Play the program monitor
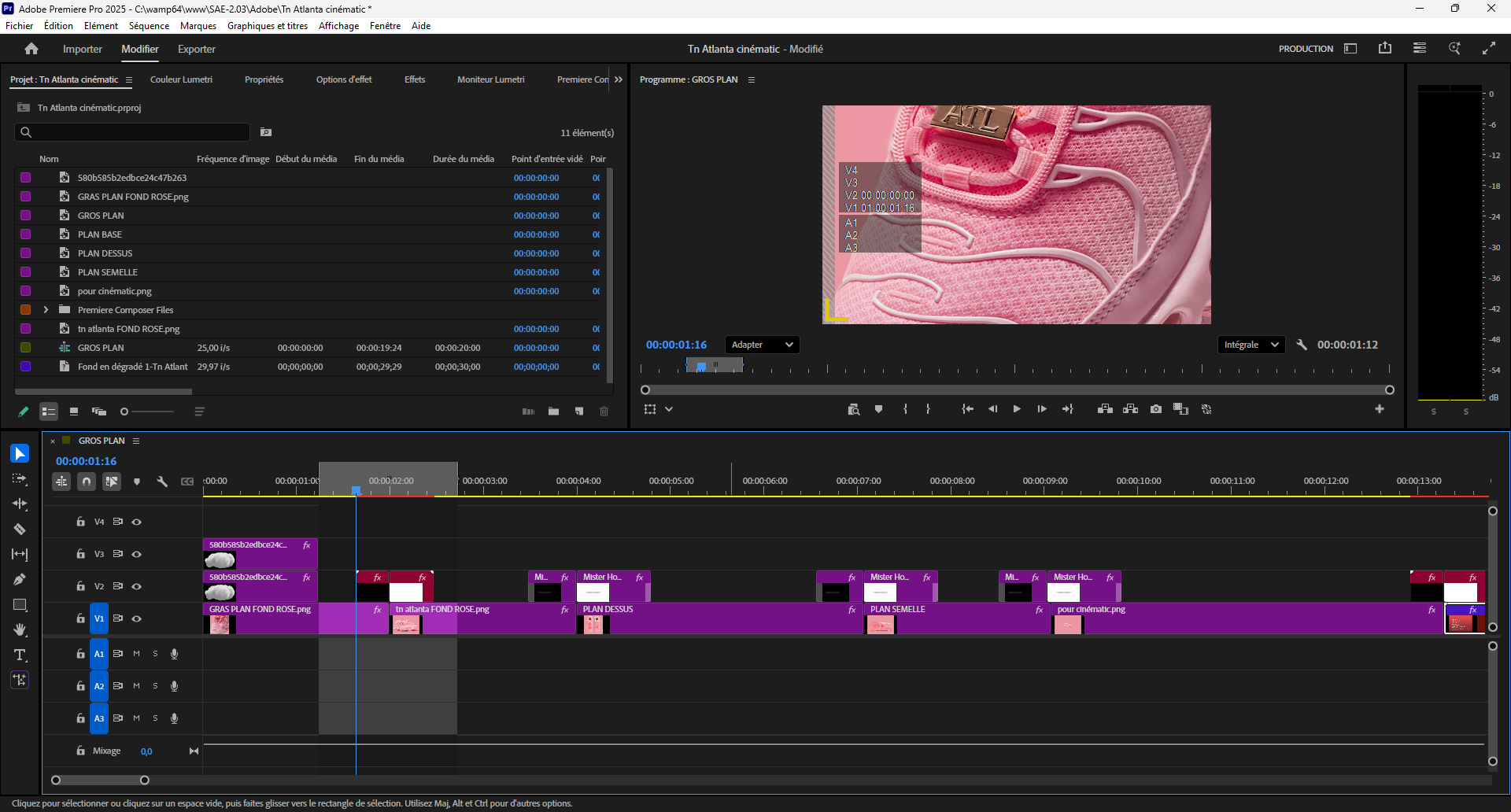 [1017, 409]
